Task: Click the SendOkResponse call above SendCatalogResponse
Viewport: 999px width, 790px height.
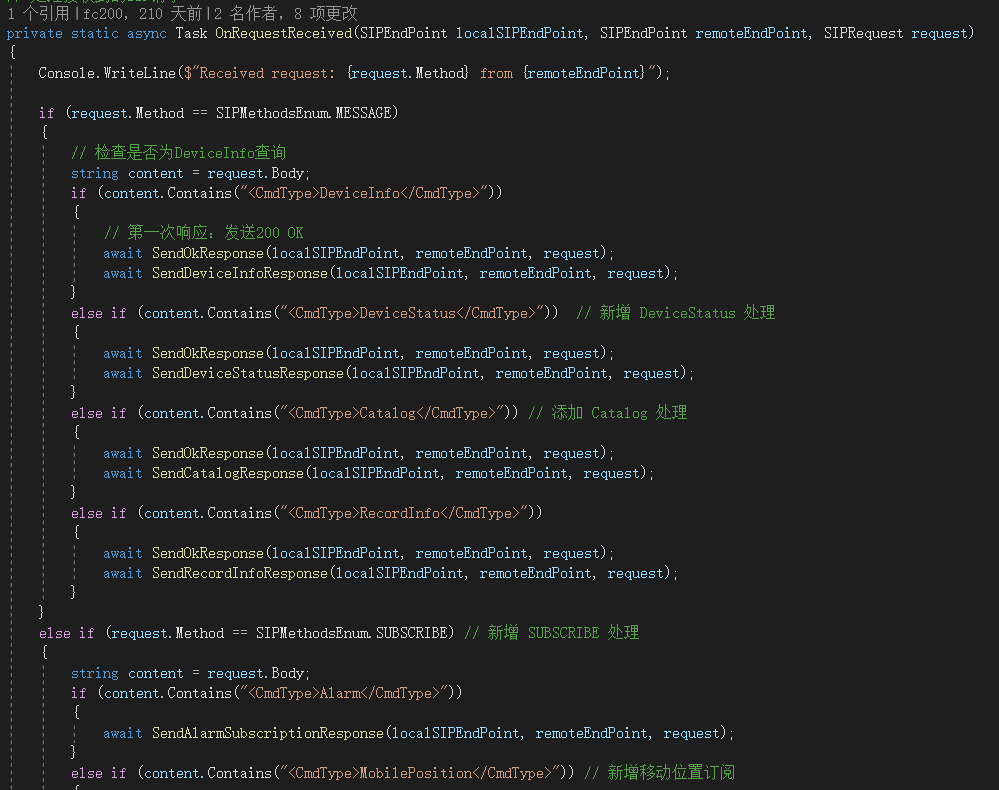Action: click(x=208, y=454)
